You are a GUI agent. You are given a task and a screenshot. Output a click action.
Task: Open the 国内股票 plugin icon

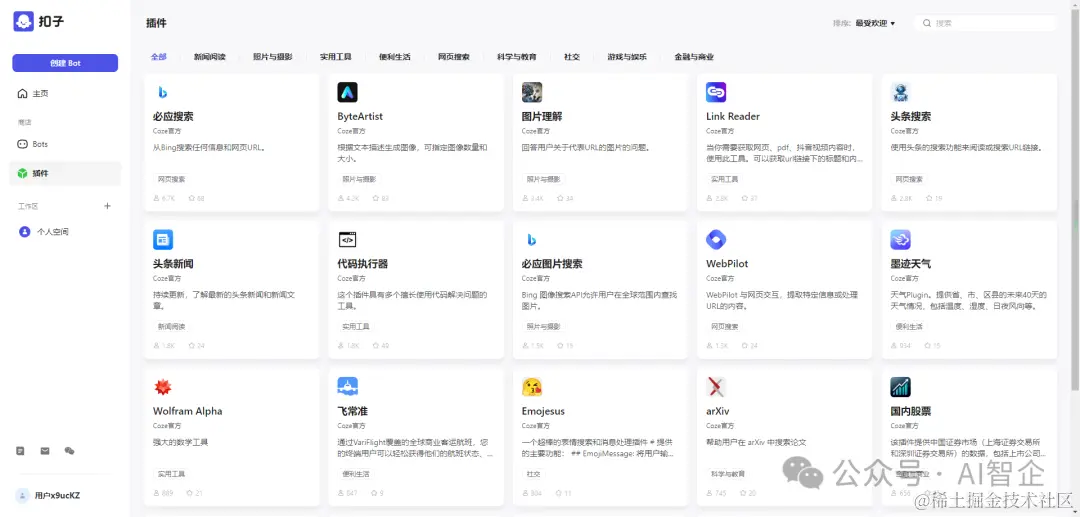pos(900,387)
